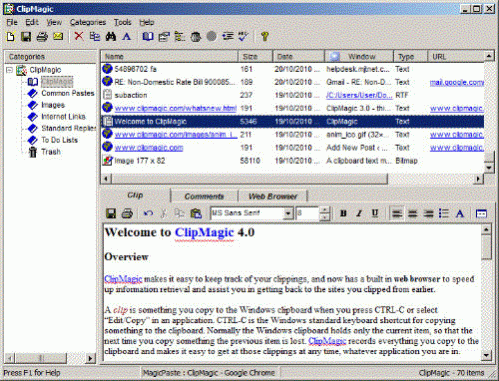Open the mail.google.com URL link

(x=457, y=82)
